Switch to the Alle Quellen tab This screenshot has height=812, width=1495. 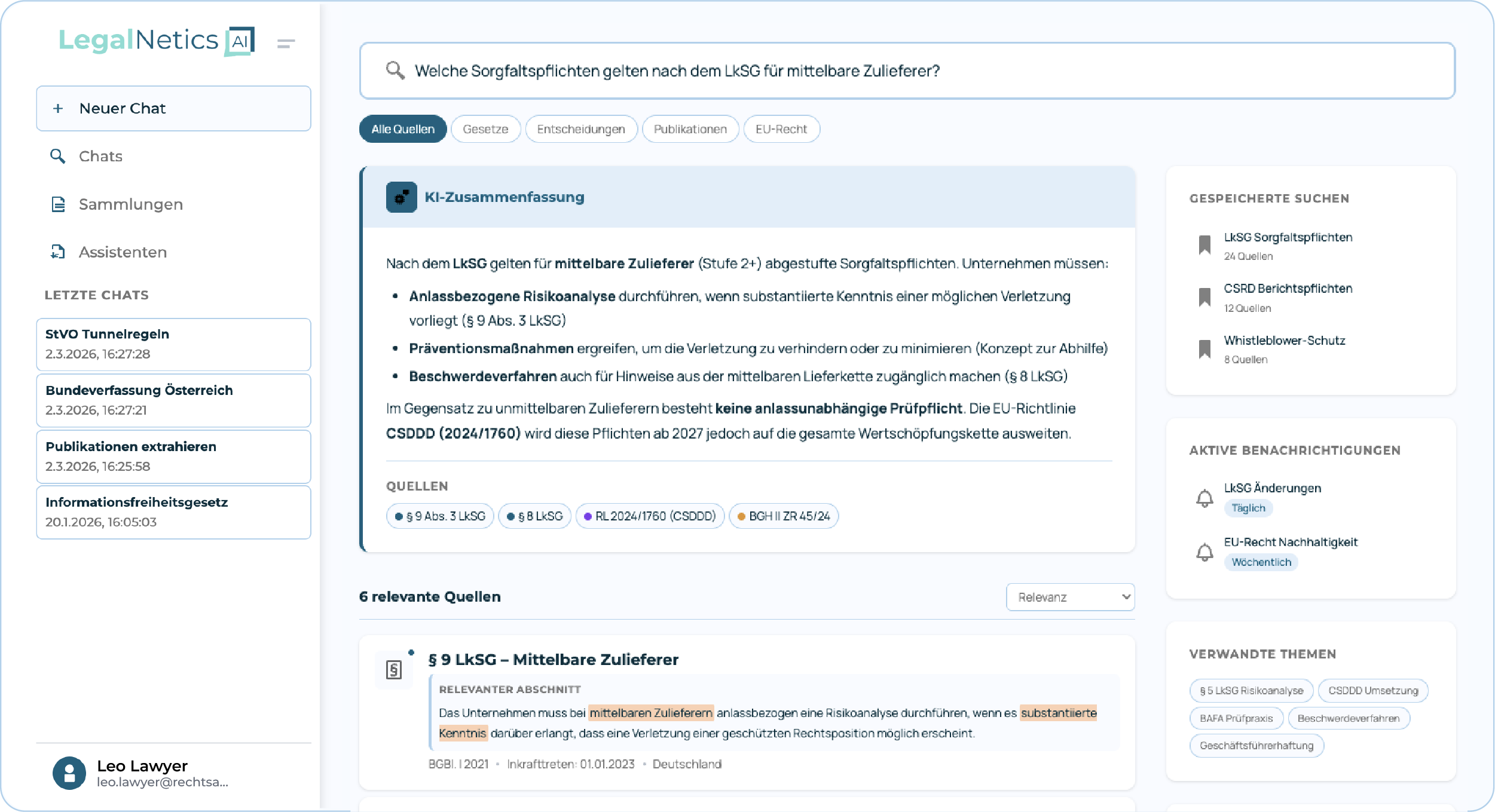point(402,128)
